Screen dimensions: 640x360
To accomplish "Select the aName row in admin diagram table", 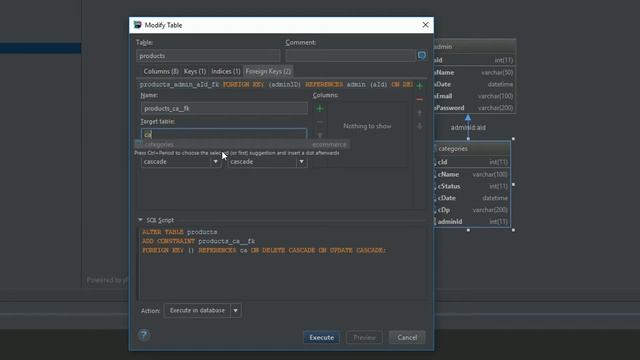I will click(475, 72).
